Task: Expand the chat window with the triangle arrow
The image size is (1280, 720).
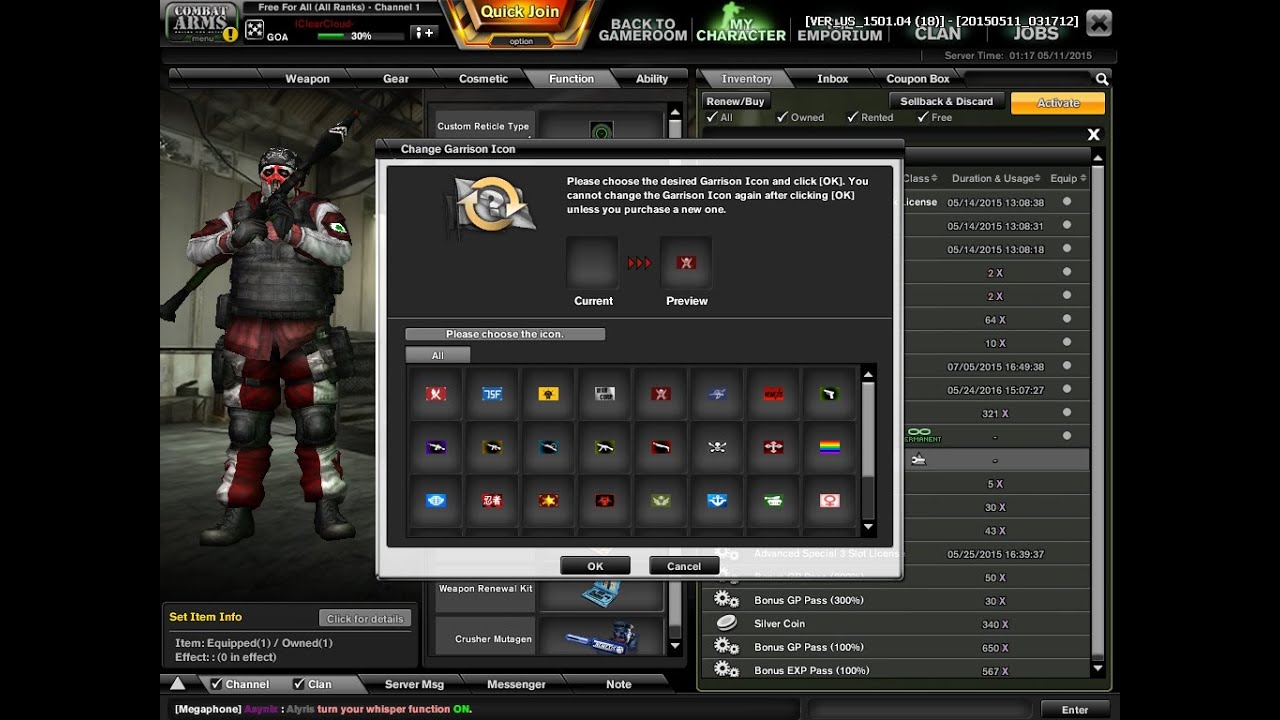Action: tap(177, 684)
